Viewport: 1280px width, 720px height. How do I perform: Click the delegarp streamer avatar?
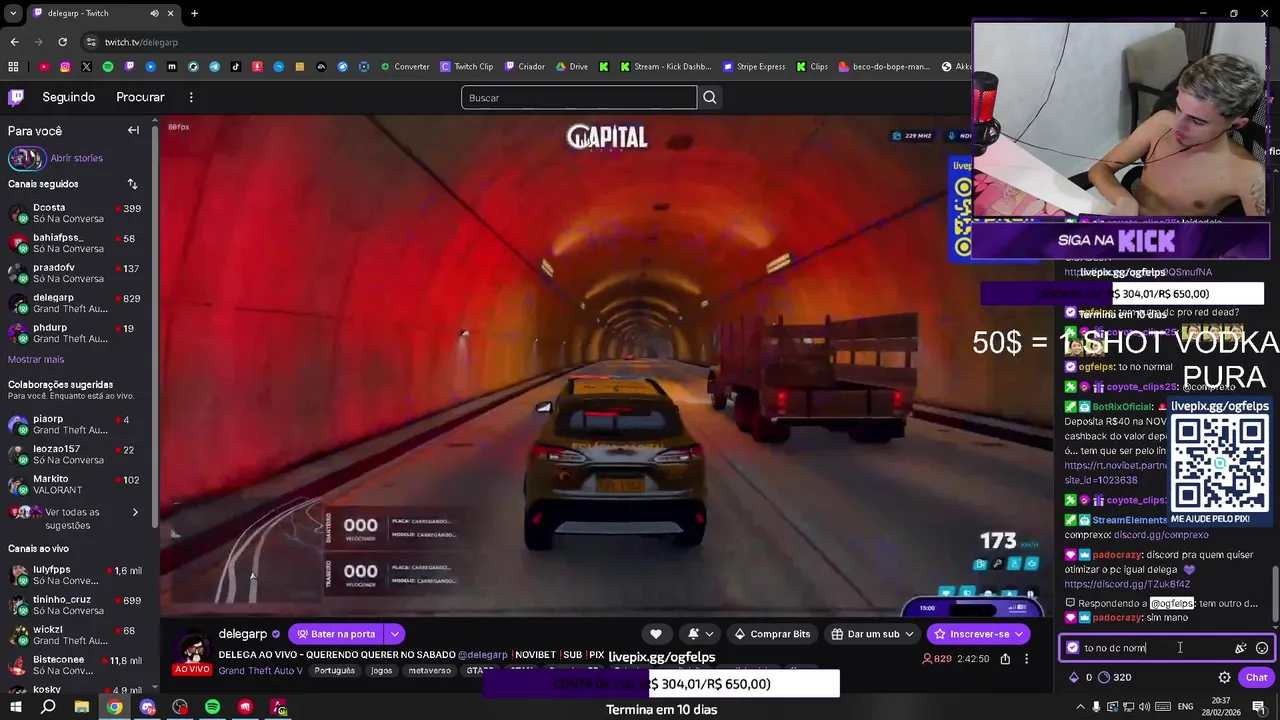pyautogui.click(x=192, y=646)
